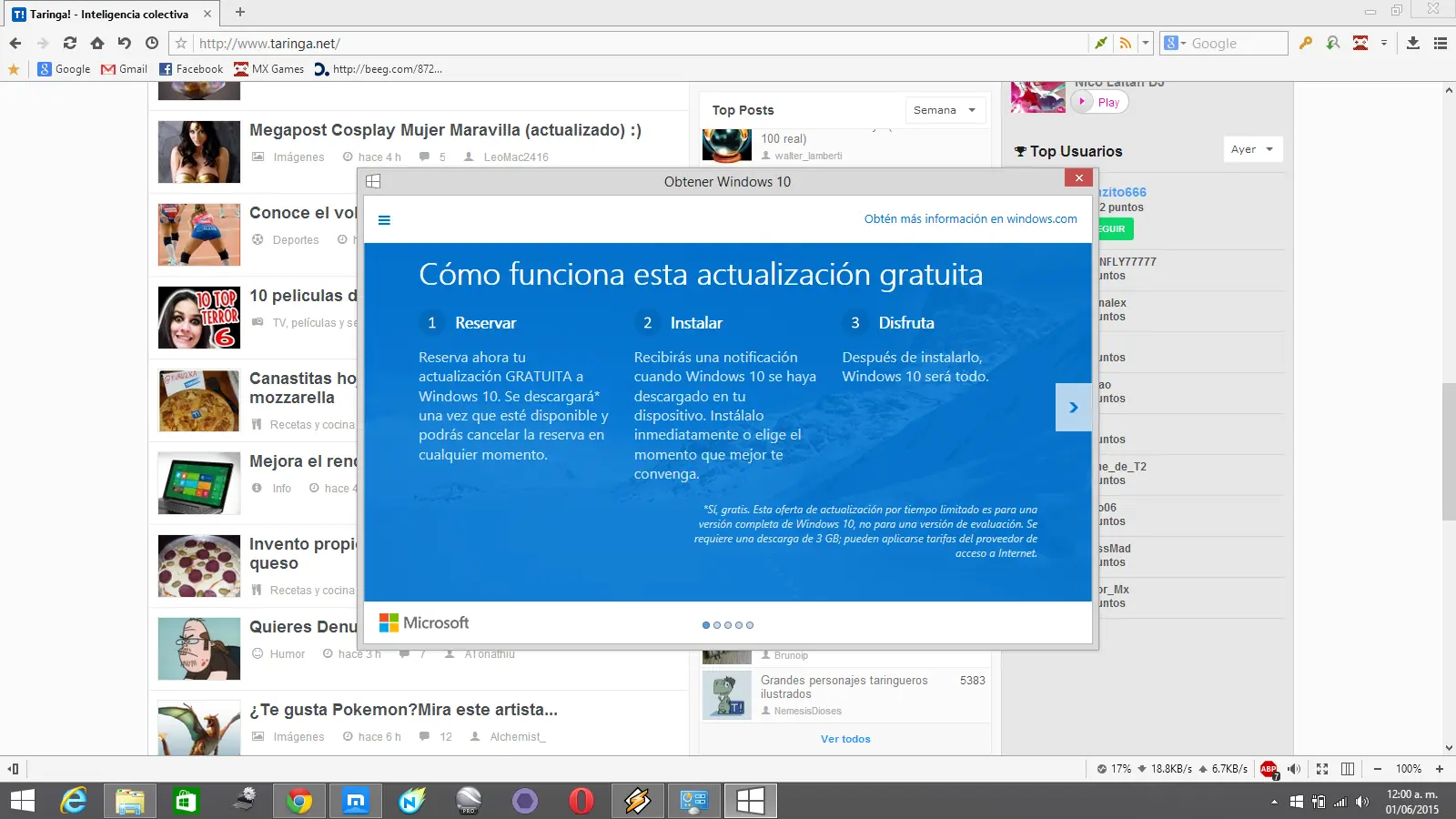1456x819 pixels.
Task: Open the MX Games bookmark
Action: 269,69
